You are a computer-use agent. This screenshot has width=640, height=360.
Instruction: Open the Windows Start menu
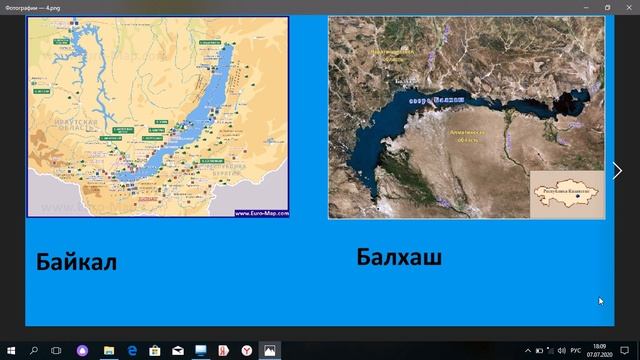pyautogui.click(x=11, y=351)
